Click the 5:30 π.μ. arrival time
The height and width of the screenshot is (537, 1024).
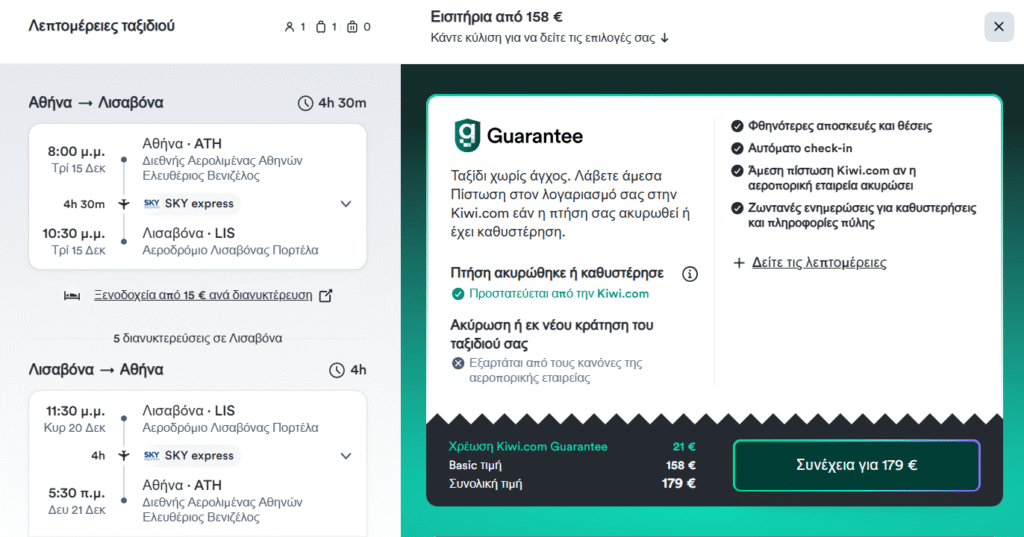(76, 493)
